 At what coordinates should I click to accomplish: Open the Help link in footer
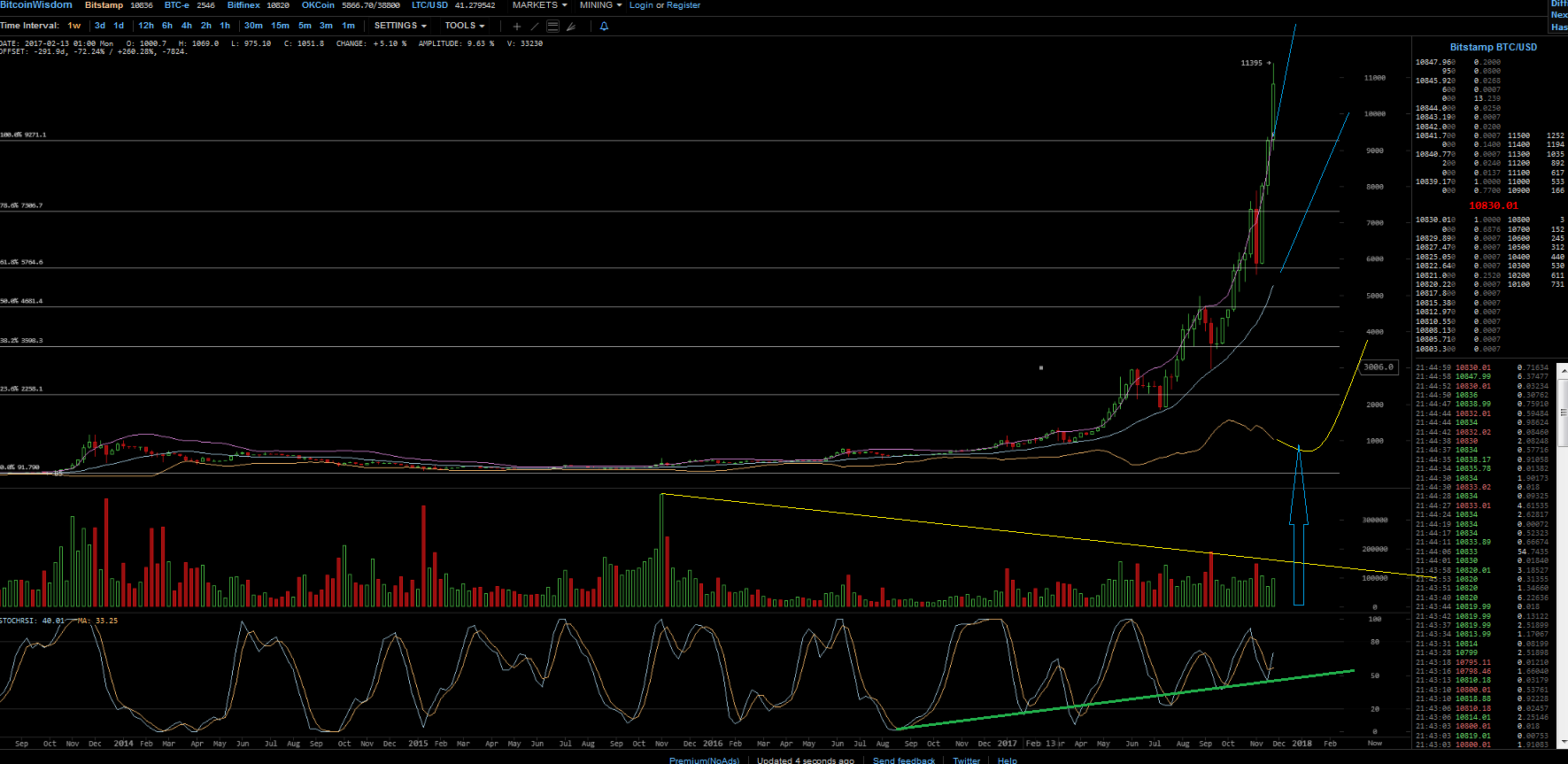pos(1008,760)
